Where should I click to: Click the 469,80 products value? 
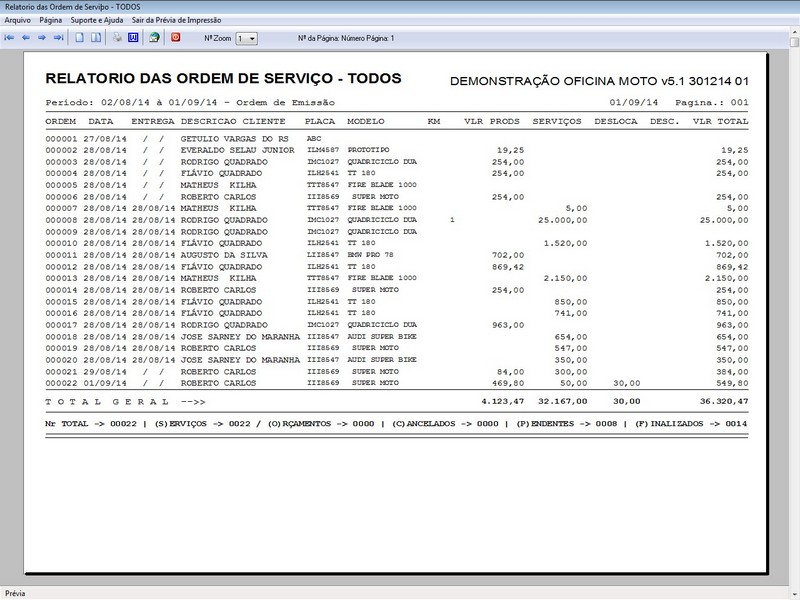tap(508, 383)
